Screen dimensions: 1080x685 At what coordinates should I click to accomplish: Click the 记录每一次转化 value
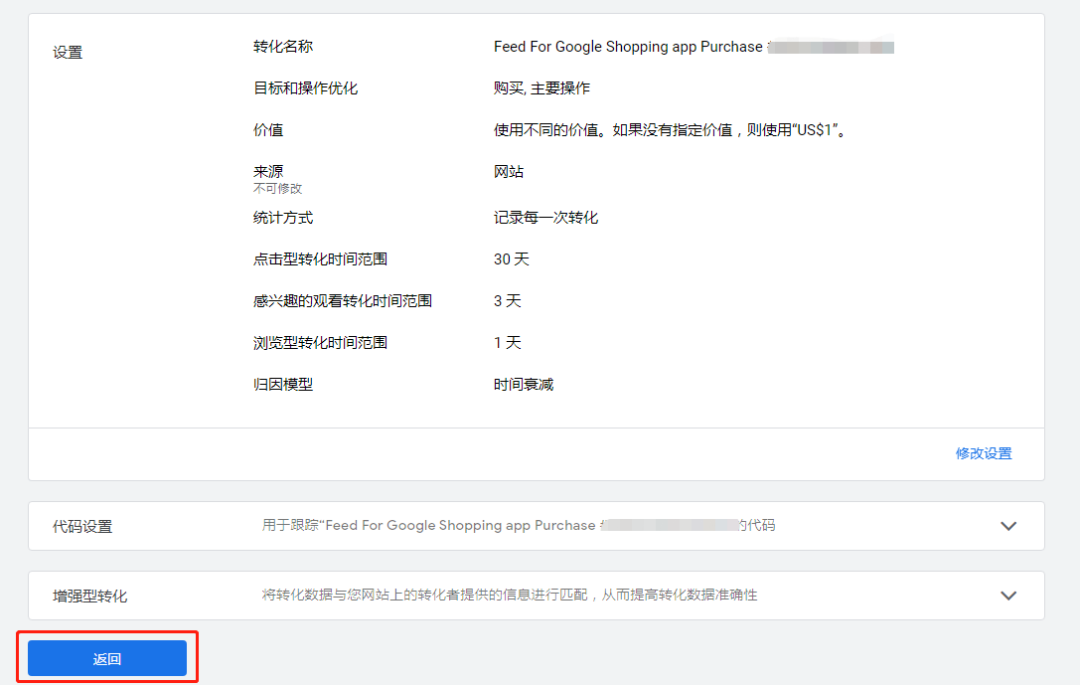546,217
